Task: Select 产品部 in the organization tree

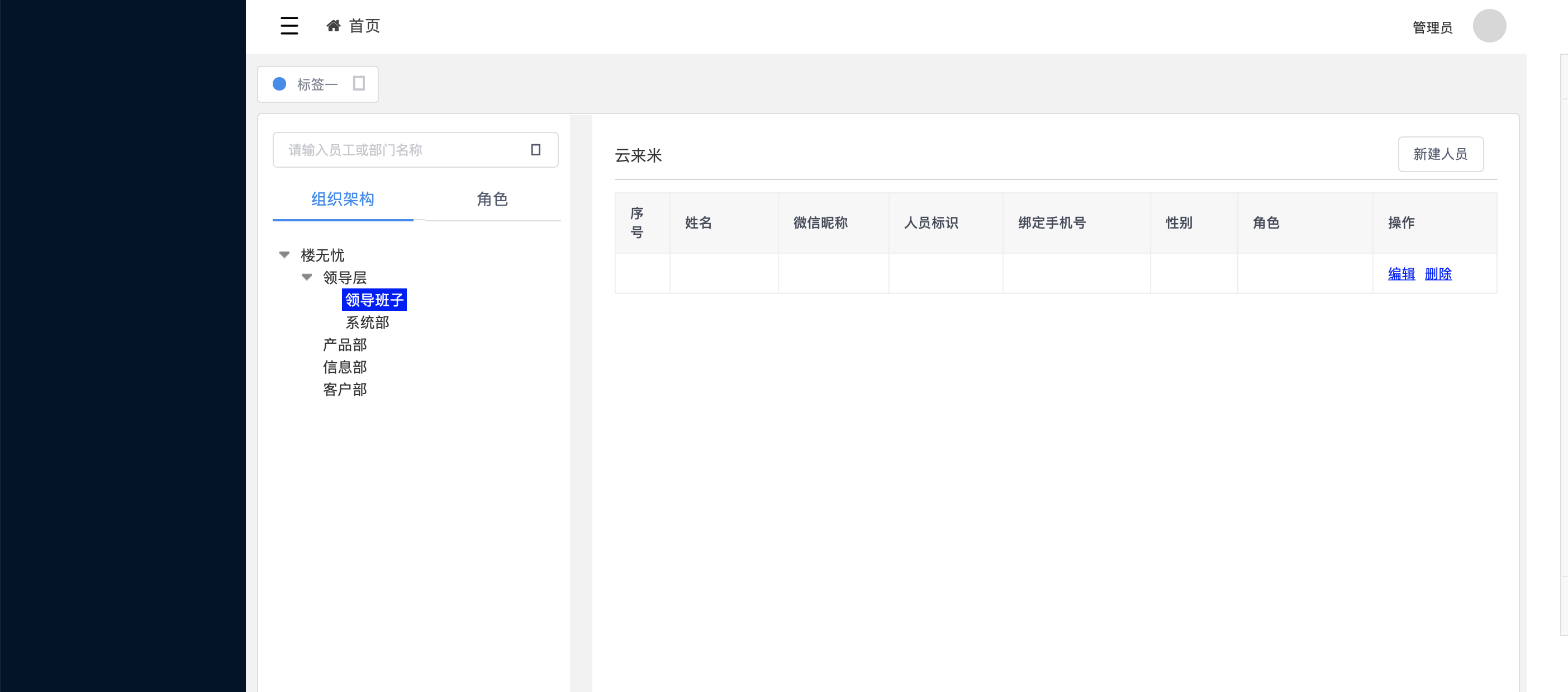Action: [345, 345]
